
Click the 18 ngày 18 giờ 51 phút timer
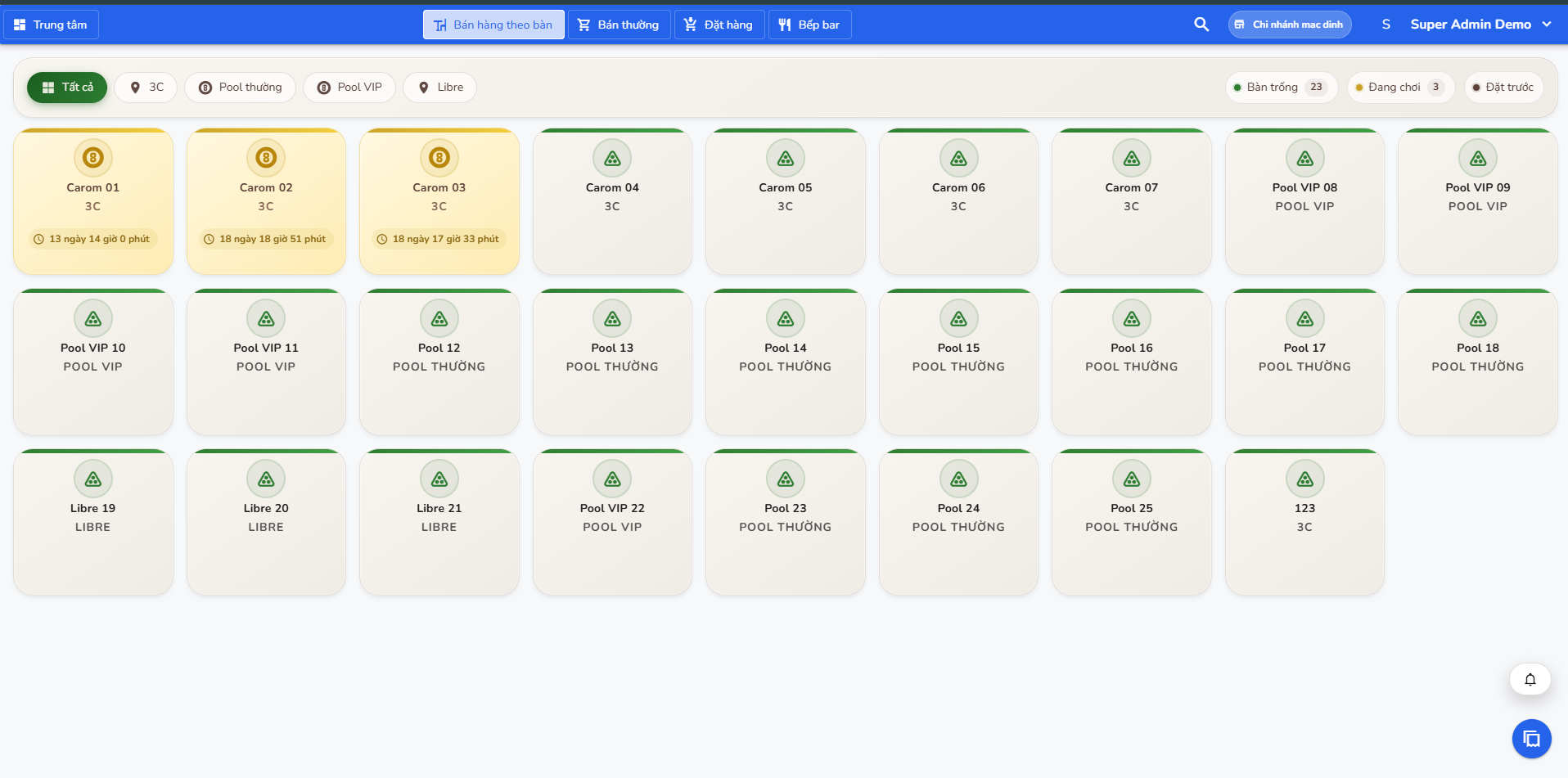point(264,239)
